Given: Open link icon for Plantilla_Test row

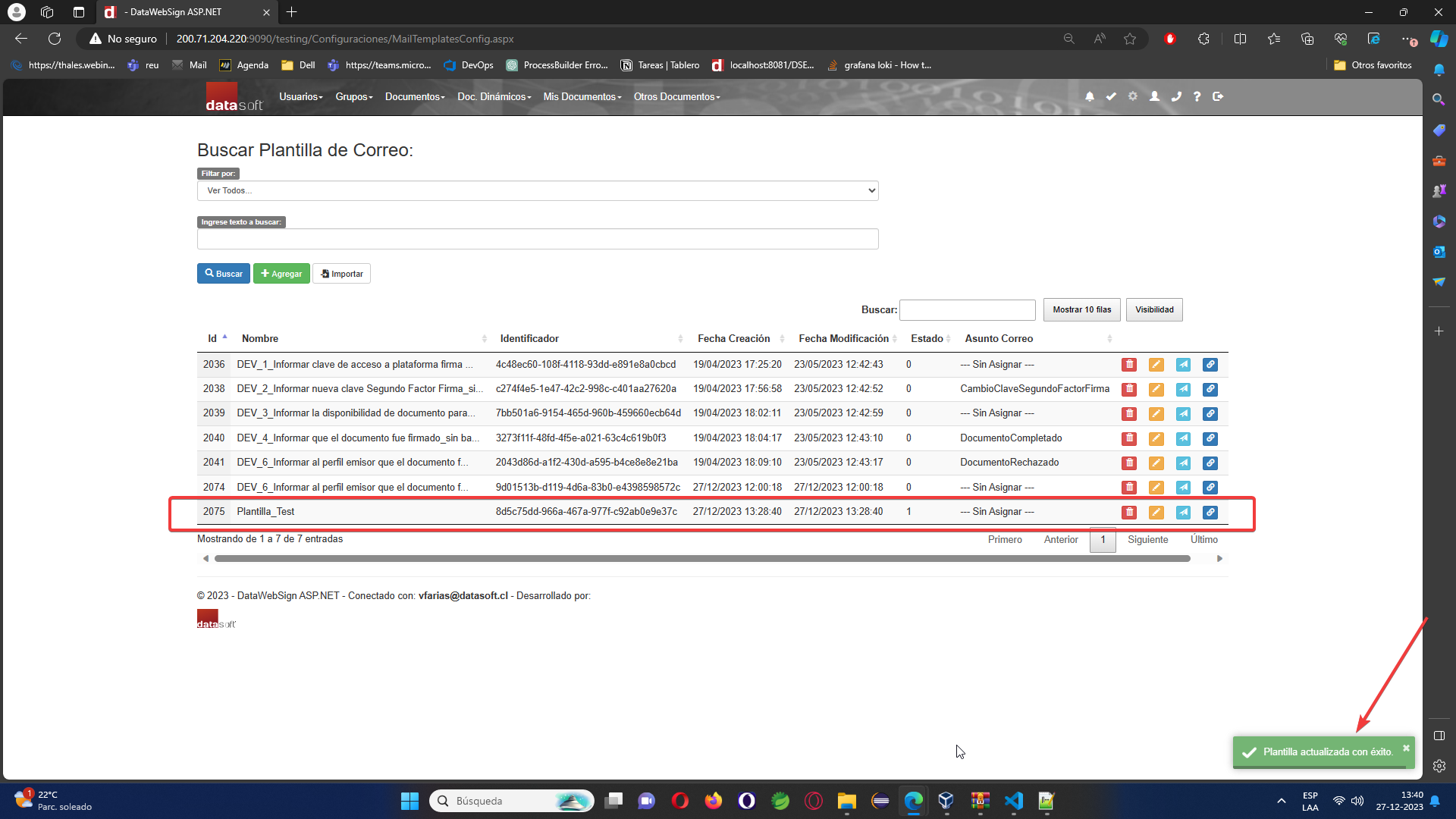Looking at the screenshot, I should 1210,512.
